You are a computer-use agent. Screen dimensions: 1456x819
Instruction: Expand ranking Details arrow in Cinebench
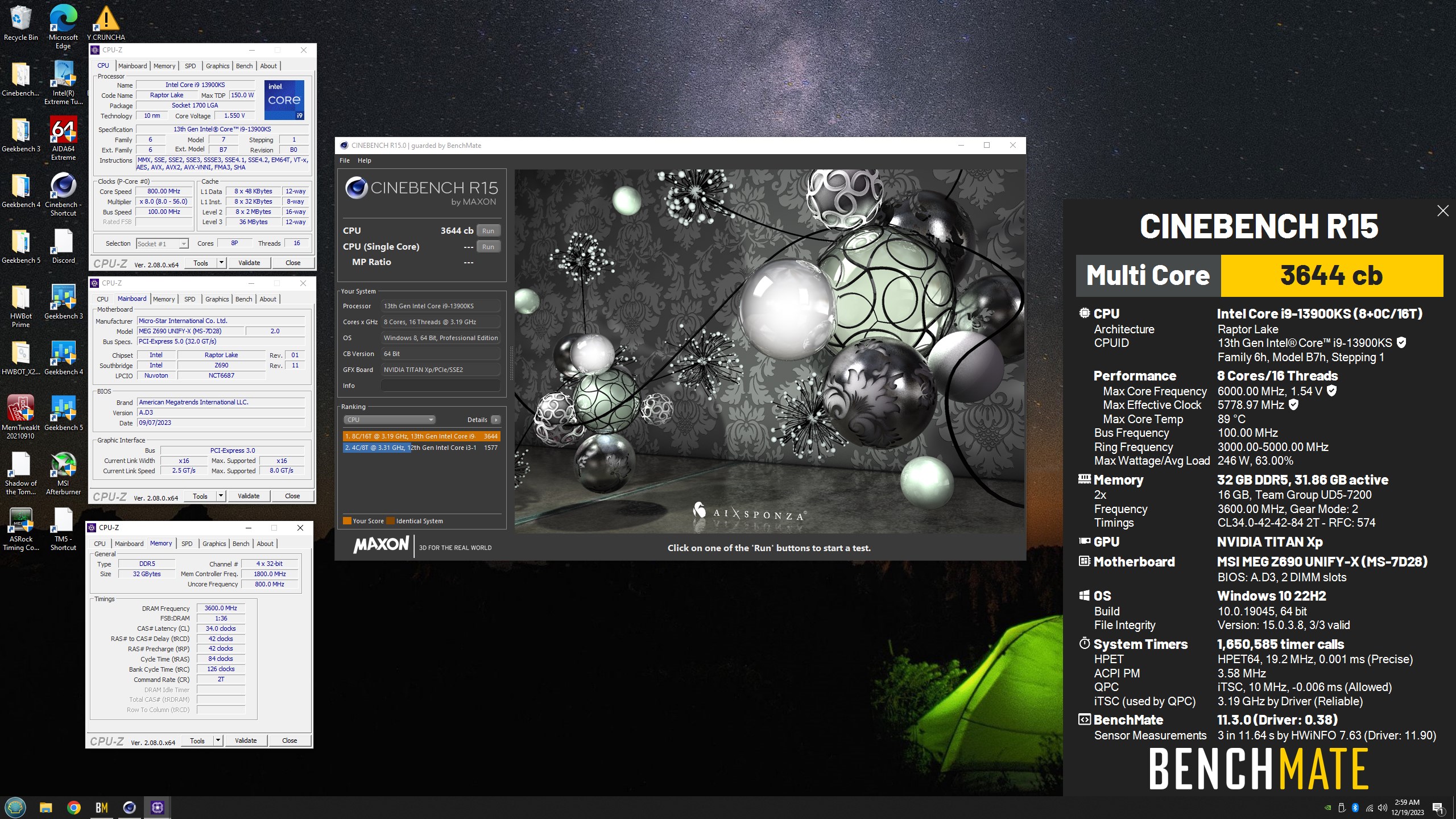pyautogui.click(x=496, y=420)
